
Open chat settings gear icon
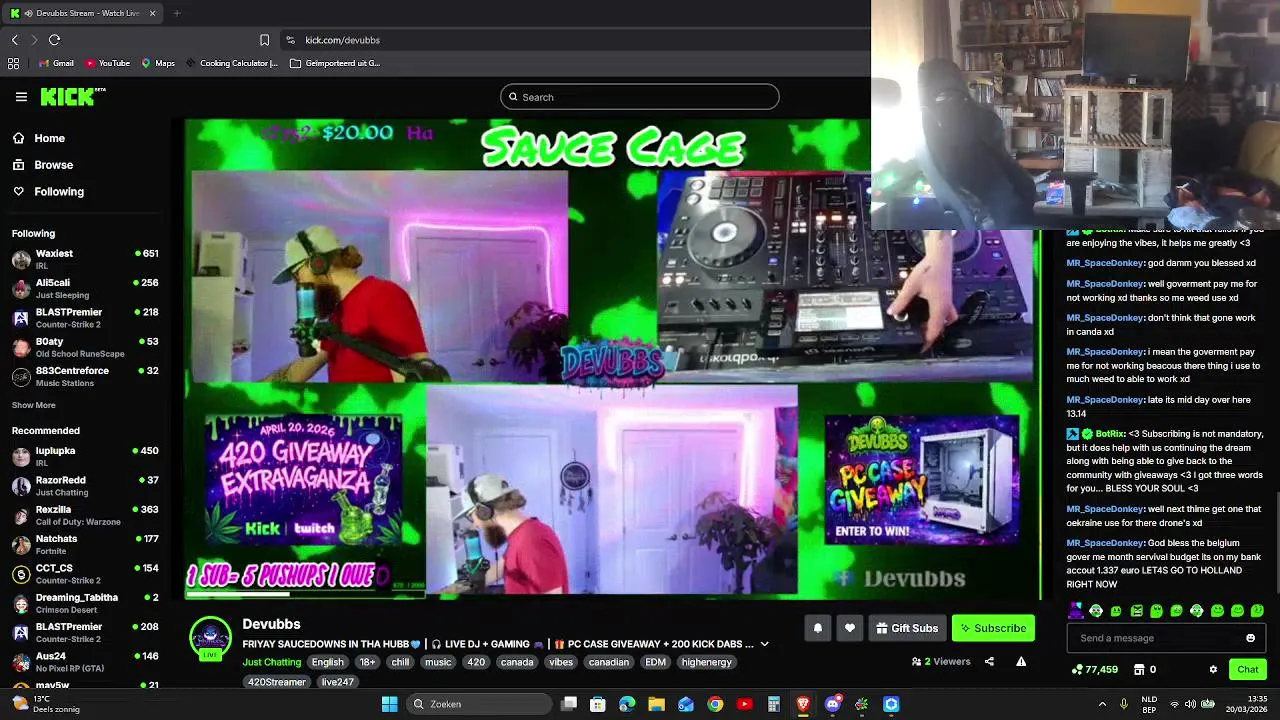[1213, 670]
